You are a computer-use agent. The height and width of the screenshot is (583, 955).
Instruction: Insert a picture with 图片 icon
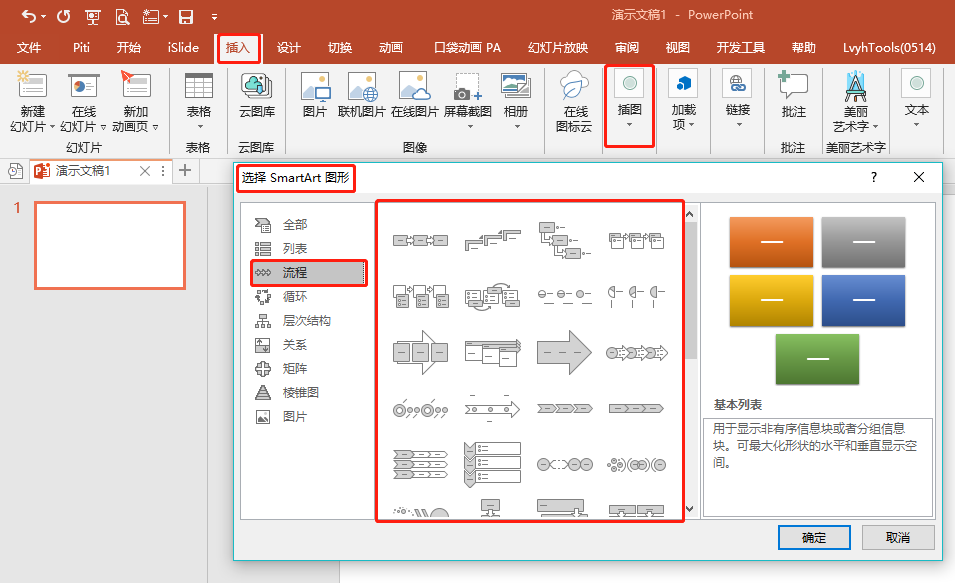(x=315, y=87)
